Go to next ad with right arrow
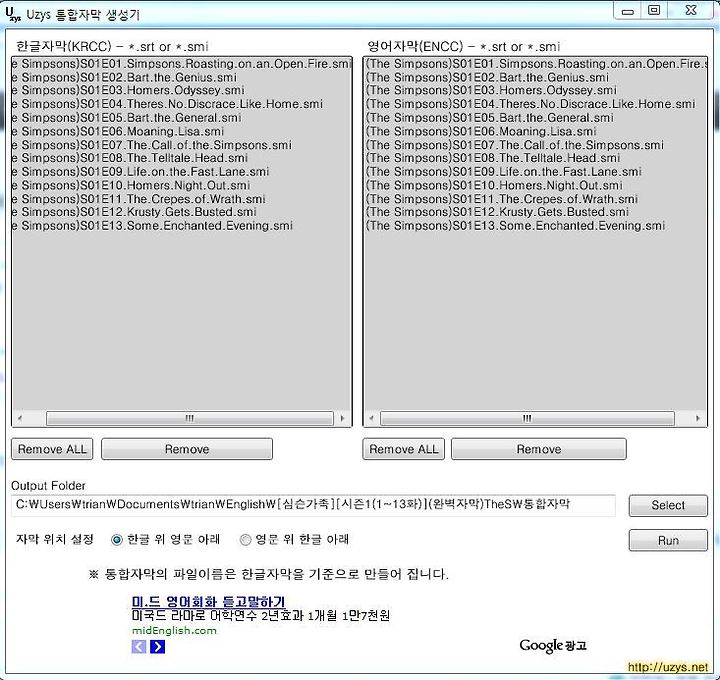Screen dimensions: 720x680 pyautogui.click(x=158, y=646)
